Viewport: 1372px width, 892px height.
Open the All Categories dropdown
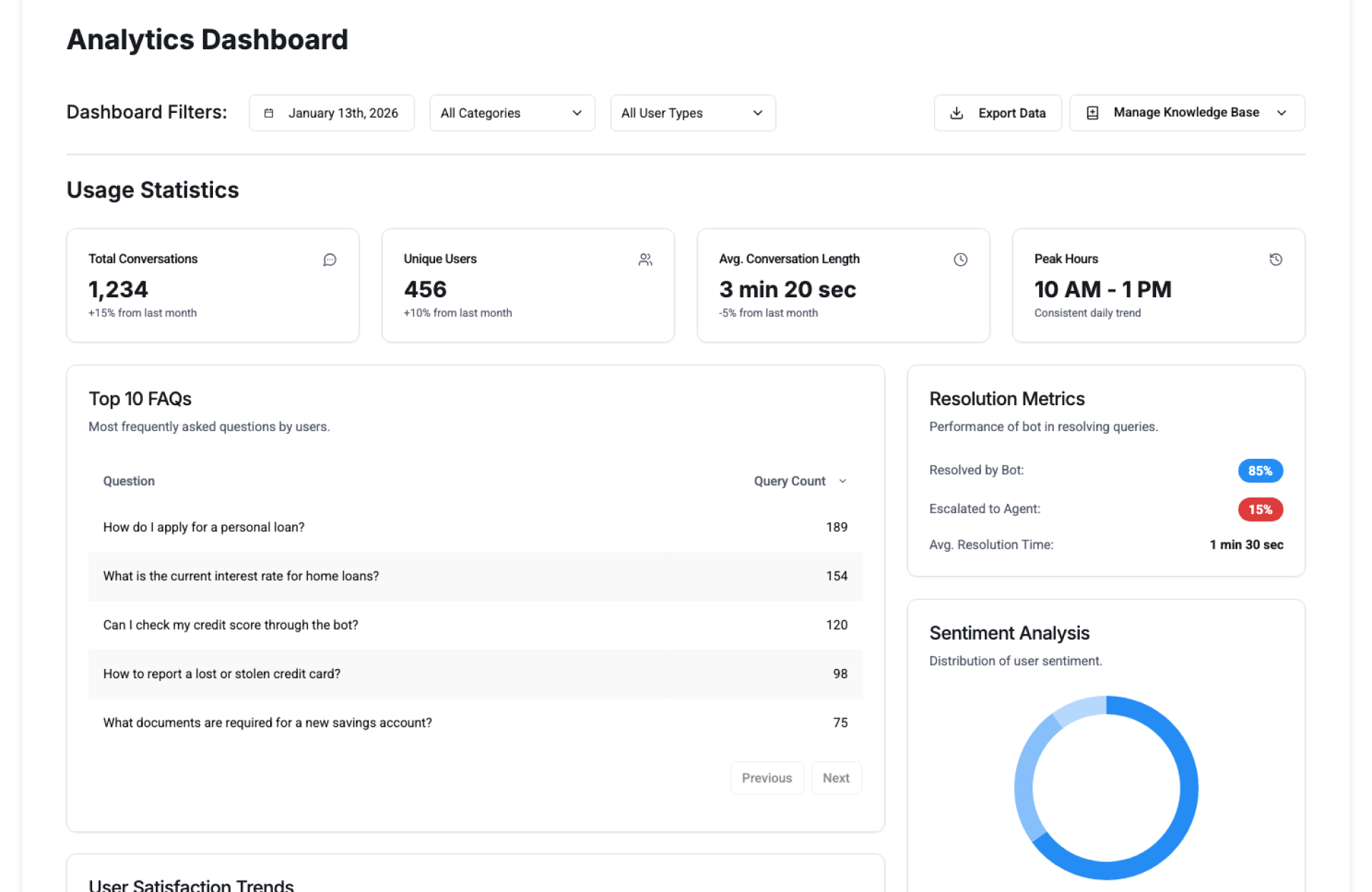(512, 113)
